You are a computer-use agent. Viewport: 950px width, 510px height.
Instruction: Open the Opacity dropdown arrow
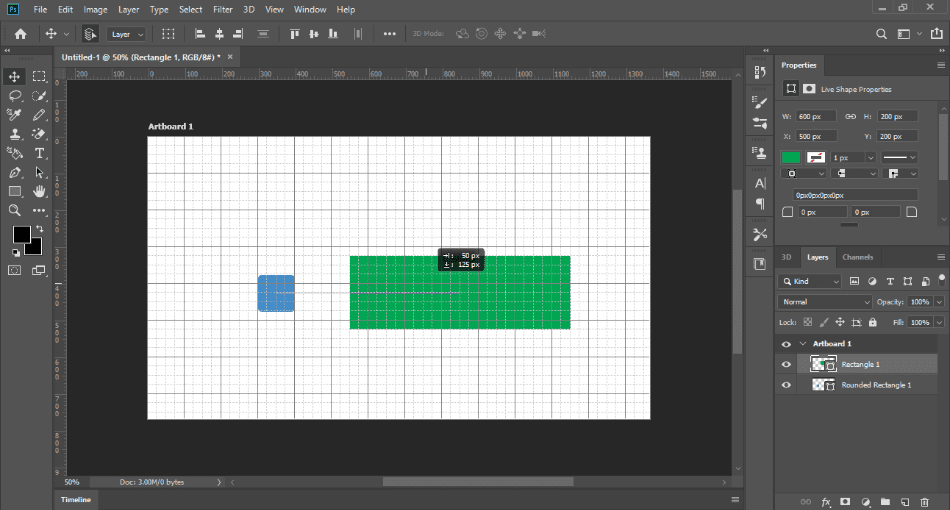[939, 302]
